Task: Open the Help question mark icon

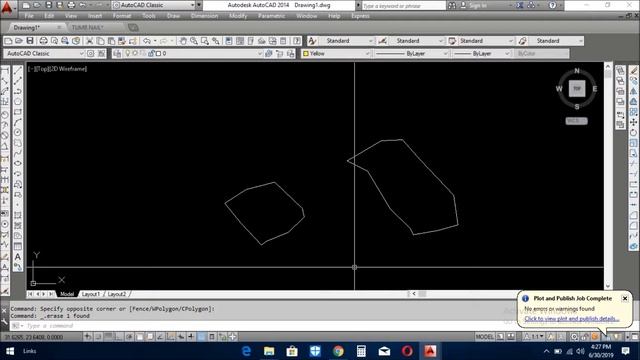Action: [297, 41]
